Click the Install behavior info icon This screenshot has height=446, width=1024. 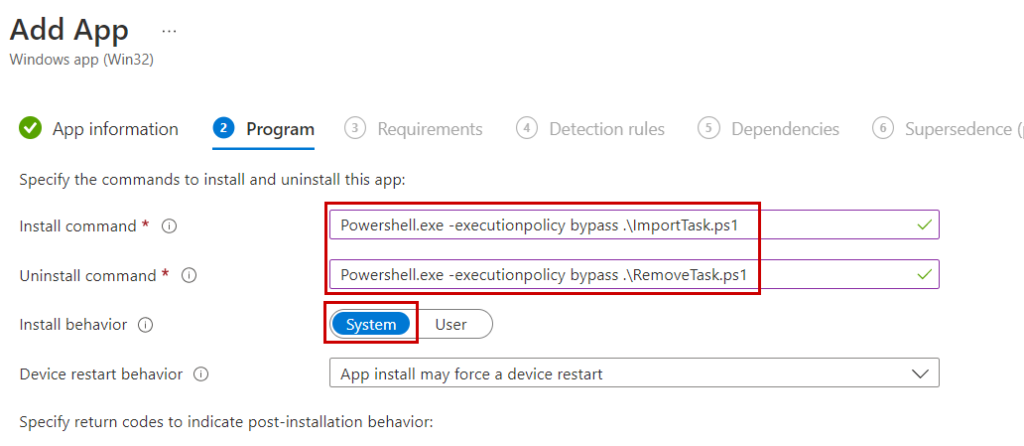coord(146,325)
